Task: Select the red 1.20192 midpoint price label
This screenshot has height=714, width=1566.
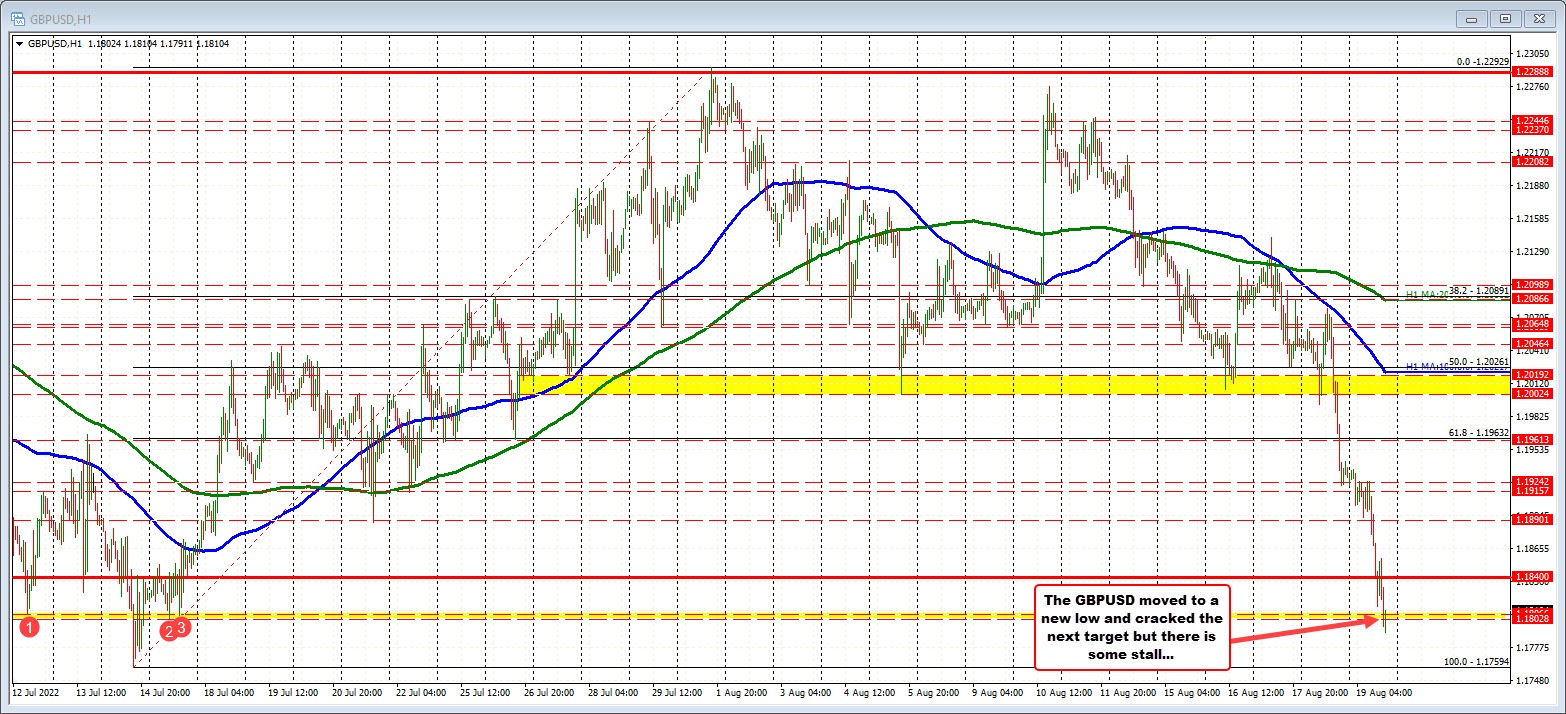Action: coord(1531,375)
